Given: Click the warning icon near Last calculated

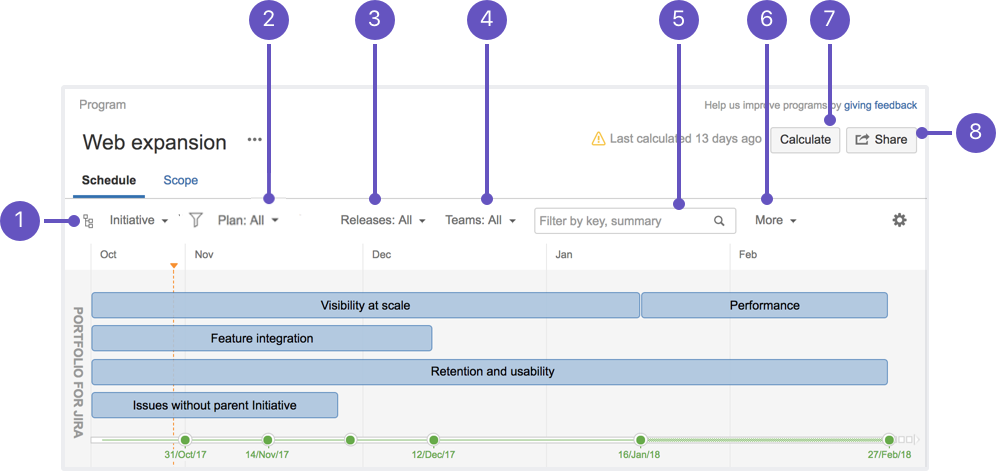Looking at the screenshot, I should point(598,139).
